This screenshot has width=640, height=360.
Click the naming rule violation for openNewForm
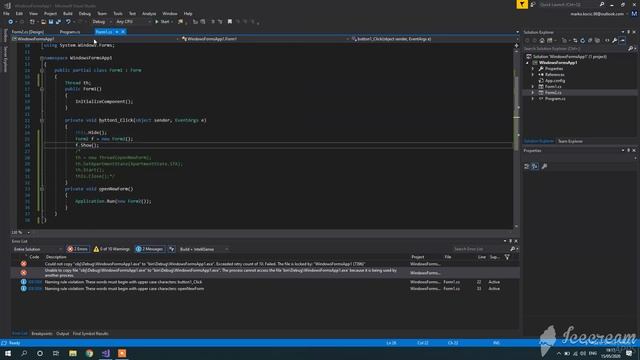[x=265, y=289]
